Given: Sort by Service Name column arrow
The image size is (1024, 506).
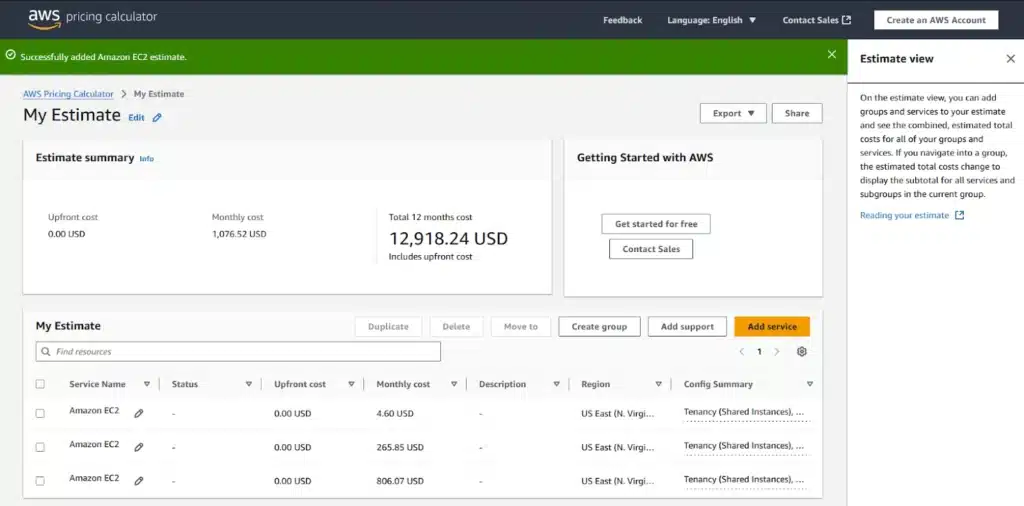Looking at the screenshot, I should tap(147, 384).
